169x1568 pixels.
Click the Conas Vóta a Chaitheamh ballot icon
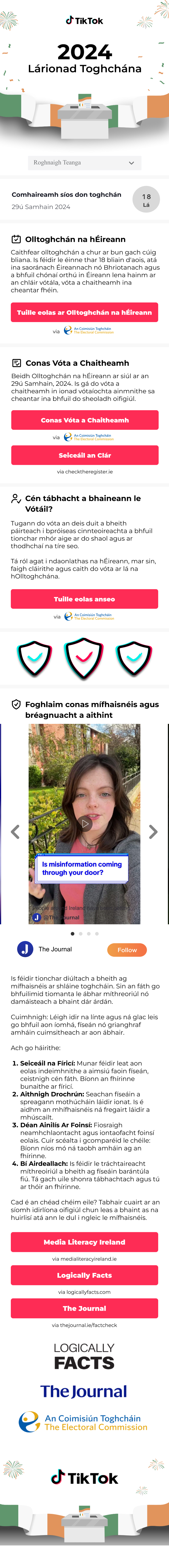tap(16, 363)
